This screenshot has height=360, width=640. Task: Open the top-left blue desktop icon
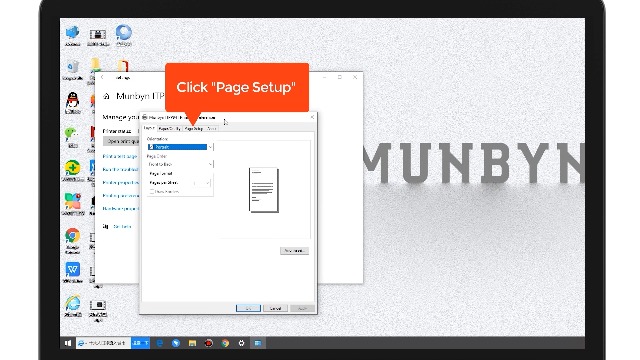point(73,36)
